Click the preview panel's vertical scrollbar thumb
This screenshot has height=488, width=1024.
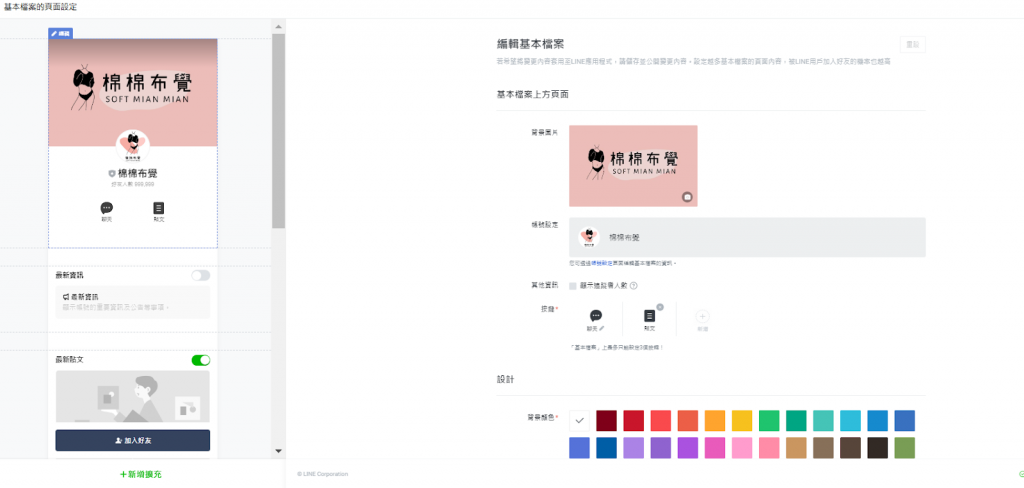coord(278,131)
